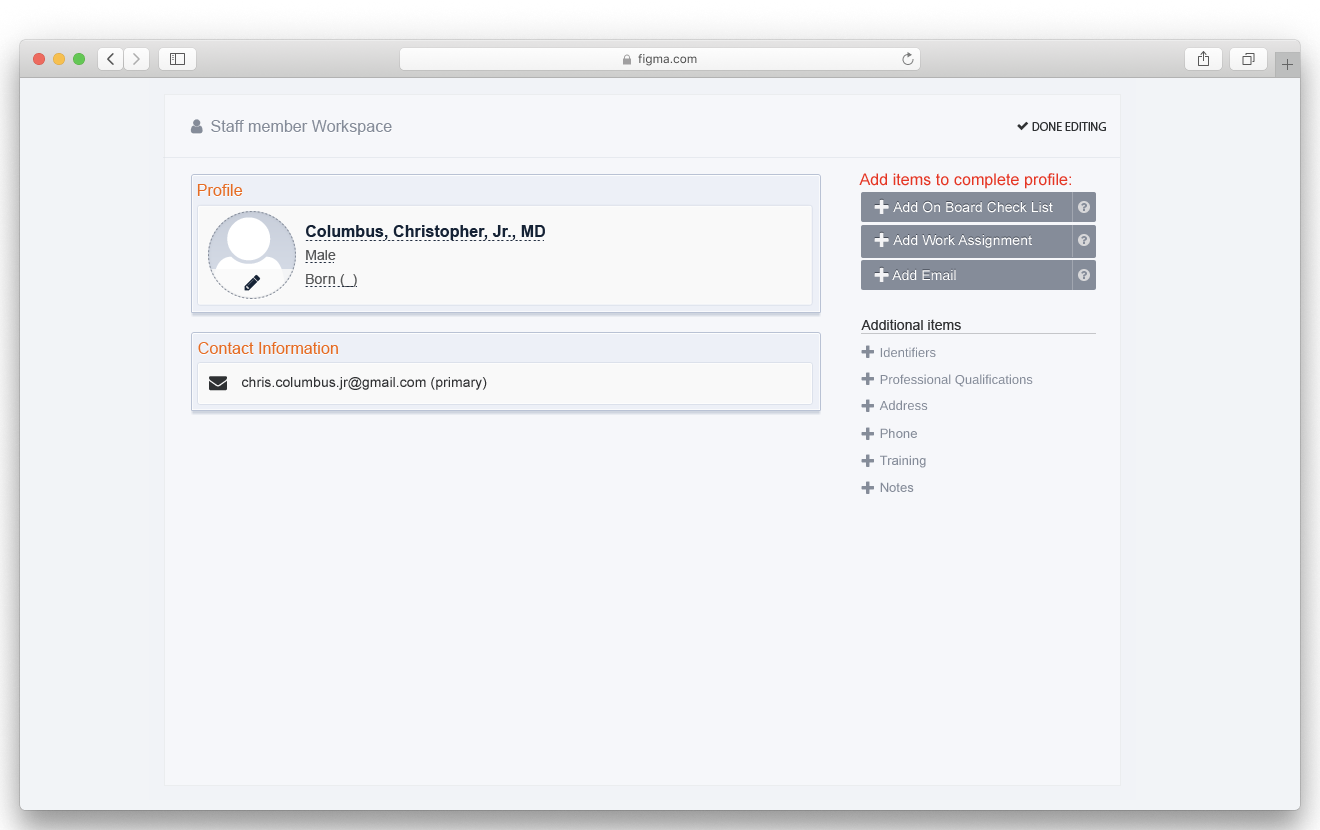The image size is (1320, 830).
Task: Click the plus icon next to Phone
Action: [868, 433]
